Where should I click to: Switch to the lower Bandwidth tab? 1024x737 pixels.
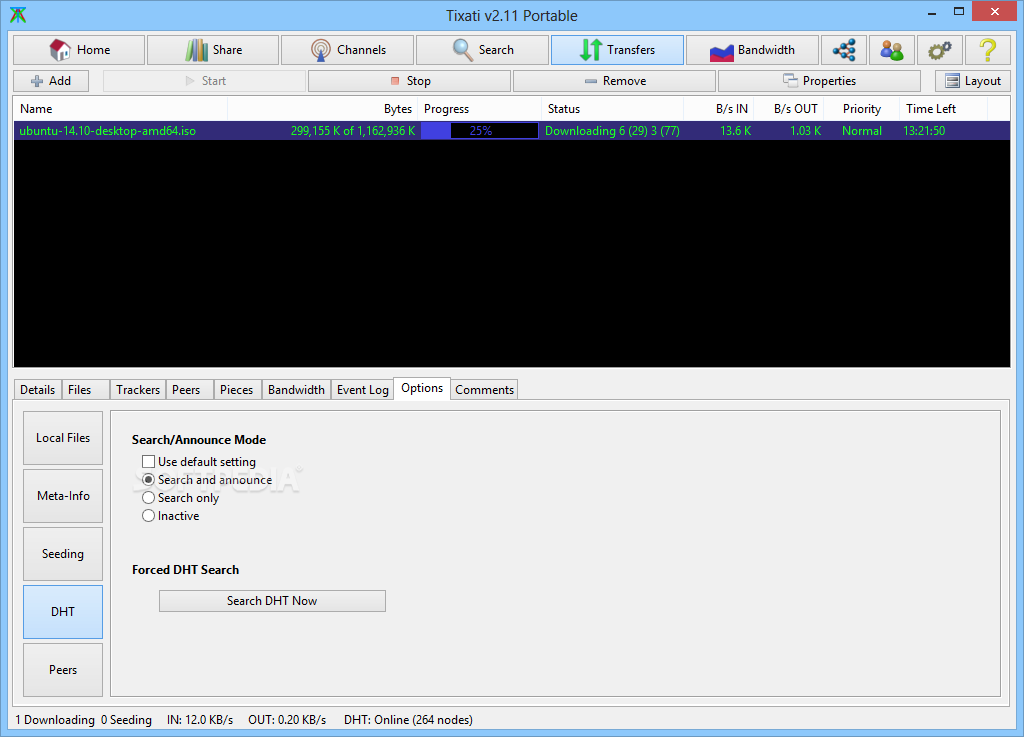pyautogui.click(x=296, y=390)
